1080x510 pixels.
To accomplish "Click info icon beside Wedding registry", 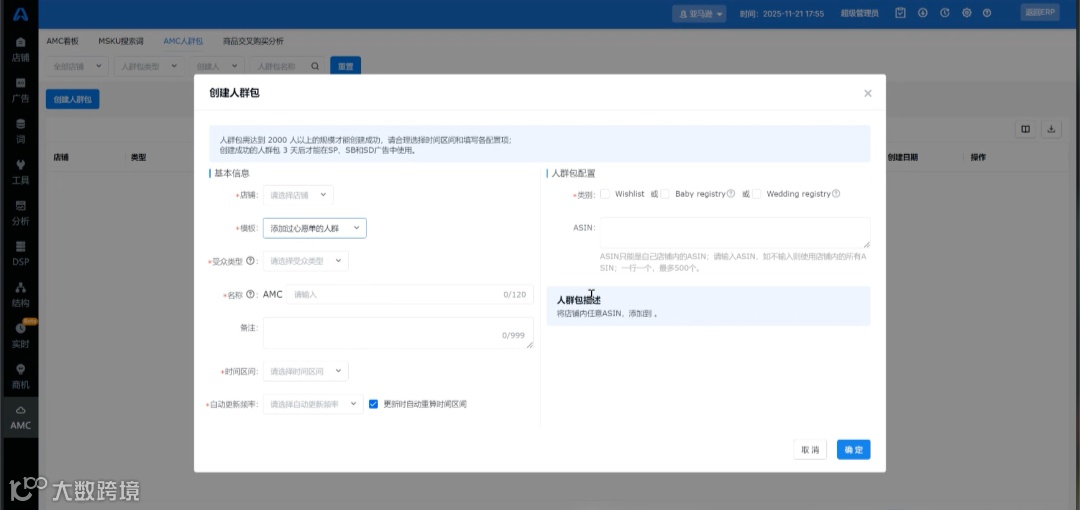I will pos(836,194).
